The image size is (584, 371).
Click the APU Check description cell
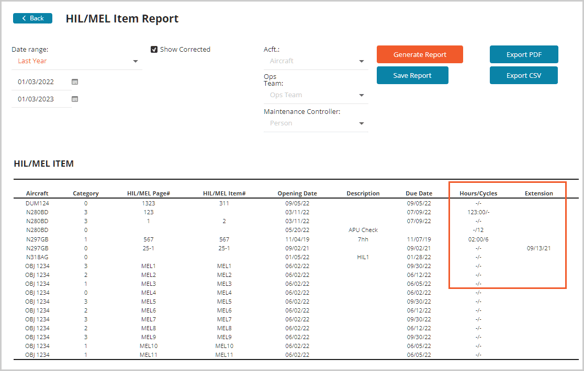pos(363,230)
